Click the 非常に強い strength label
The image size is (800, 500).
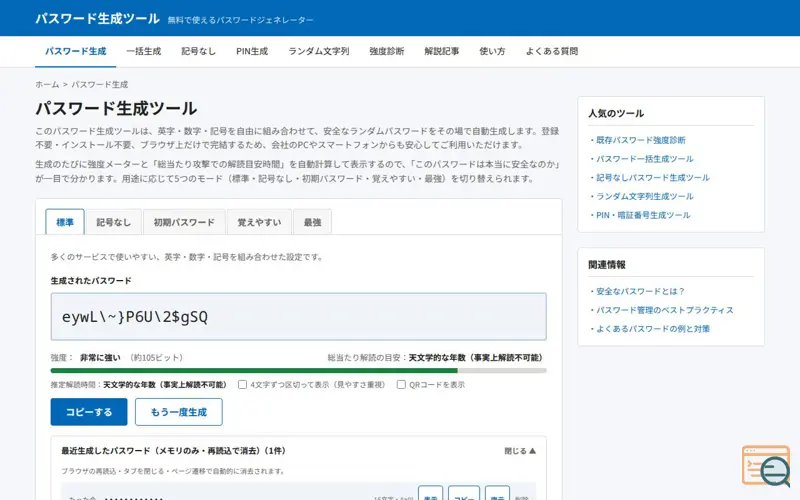click(x=100, y=358)
